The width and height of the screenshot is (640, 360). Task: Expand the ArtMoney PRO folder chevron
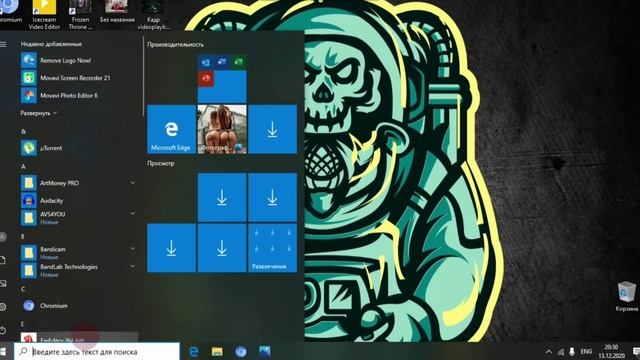coord(132,183)
